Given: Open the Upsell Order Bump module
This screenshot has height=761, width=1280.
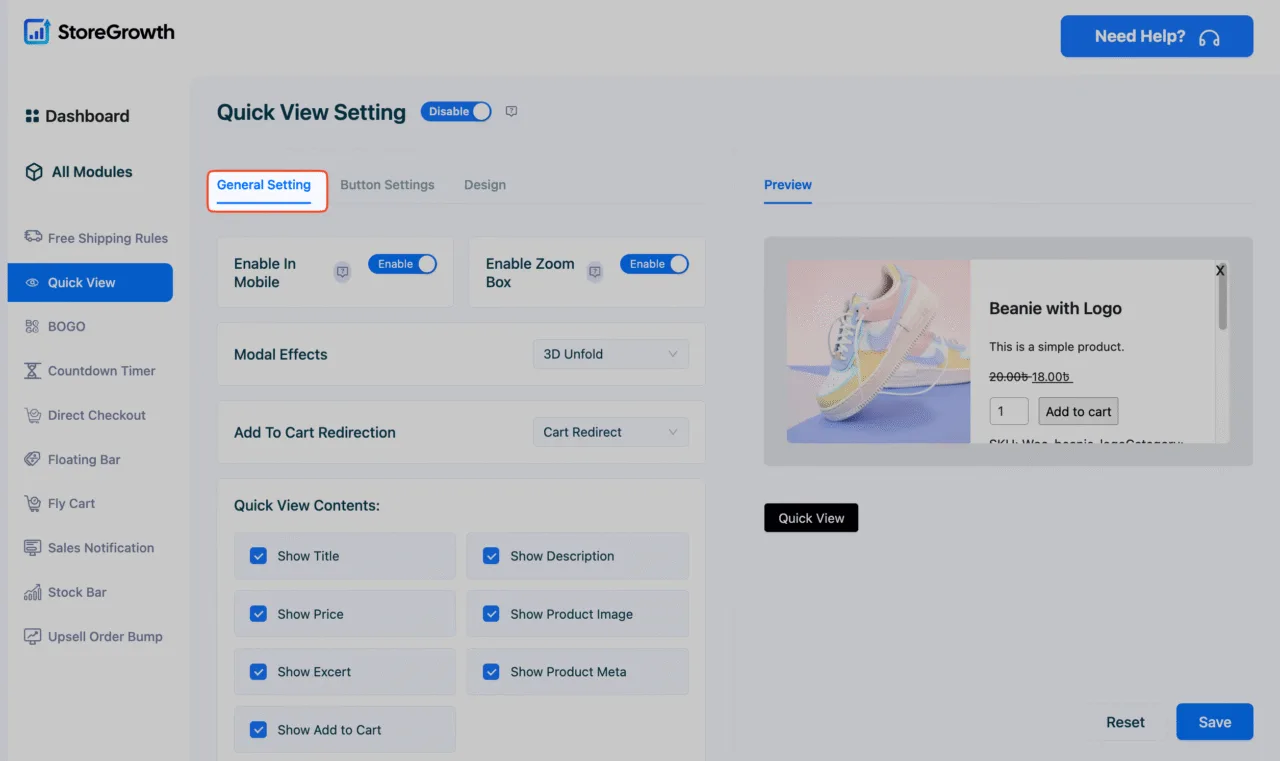Looking at the screenshot, I should click(93, 636).
